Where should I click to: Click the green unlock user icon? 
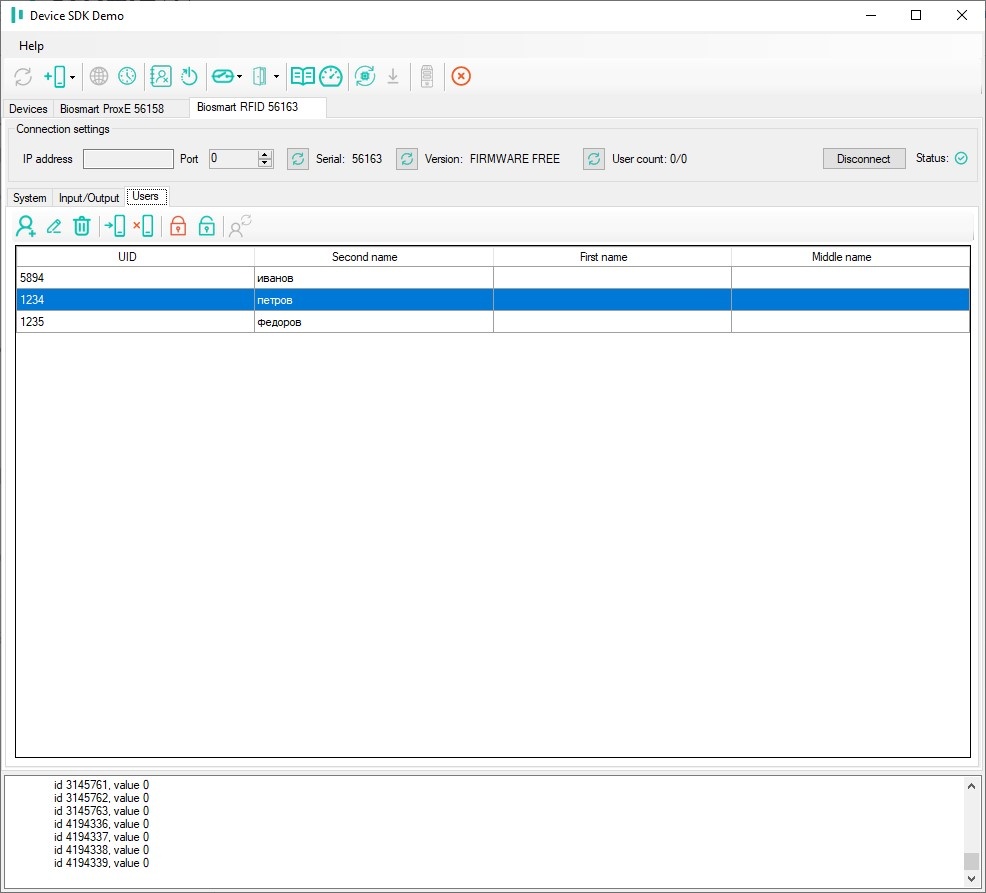(206, 226)
